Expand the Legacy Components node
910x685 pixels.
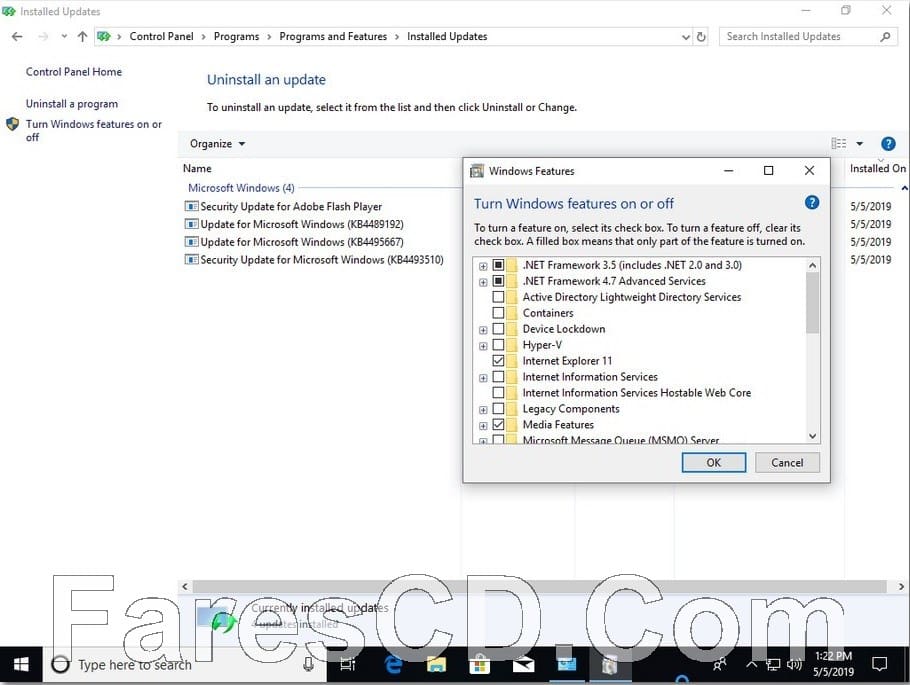[x=483, y=410]
